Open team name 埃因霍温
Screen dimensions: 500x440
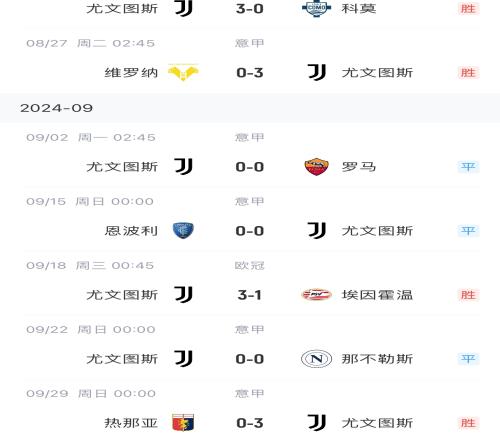(x=377, y=295)
